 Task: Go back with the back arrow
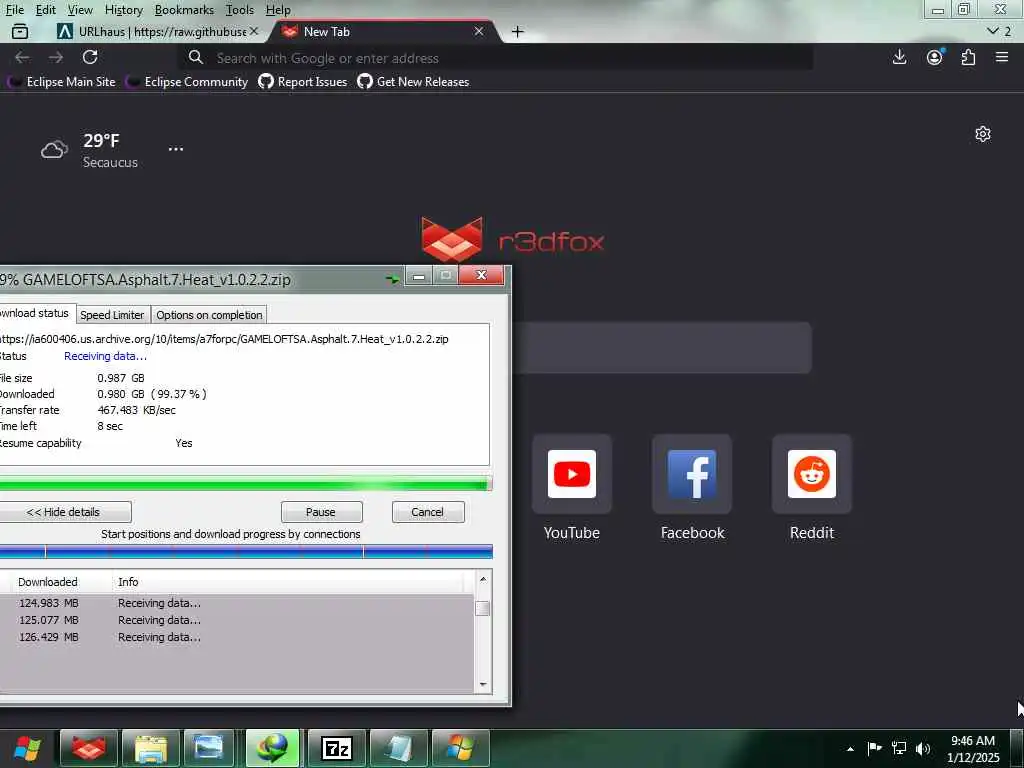(22, 57)
